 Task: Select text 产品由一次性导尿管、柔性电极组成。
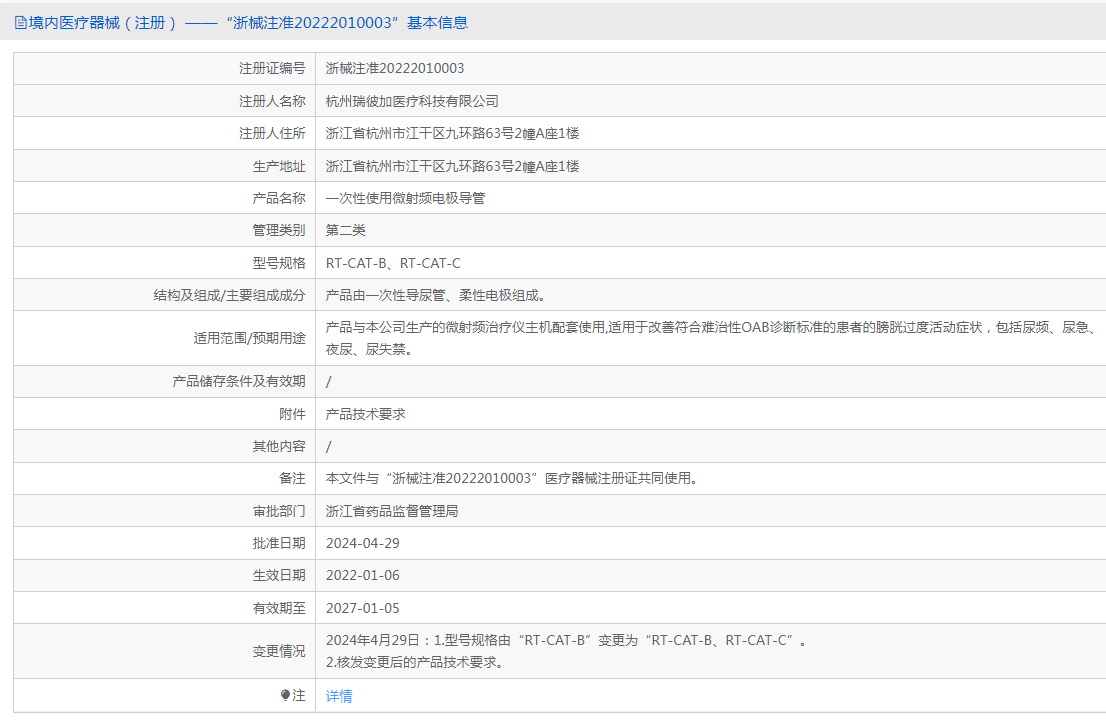point(435,295)
